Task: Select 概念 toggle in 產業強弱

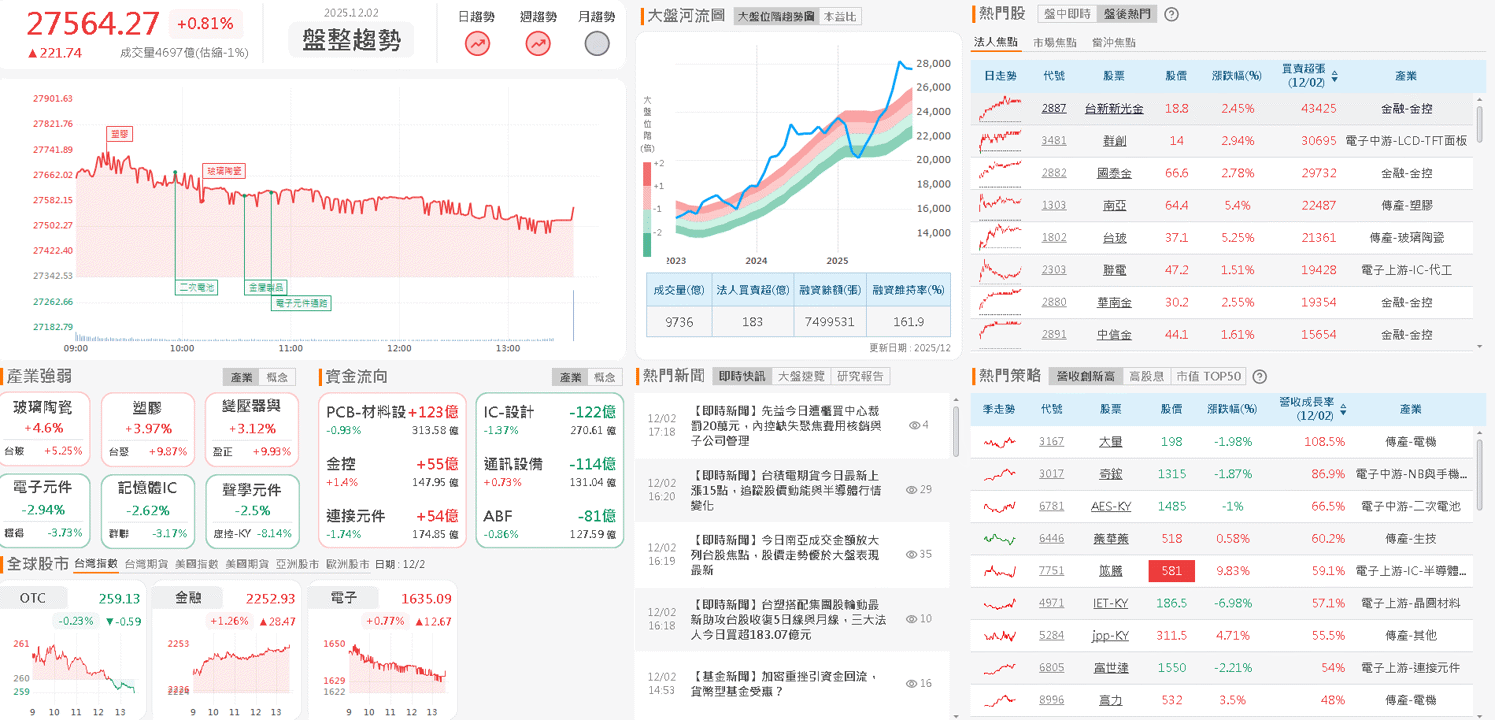Action: [277, 377]
